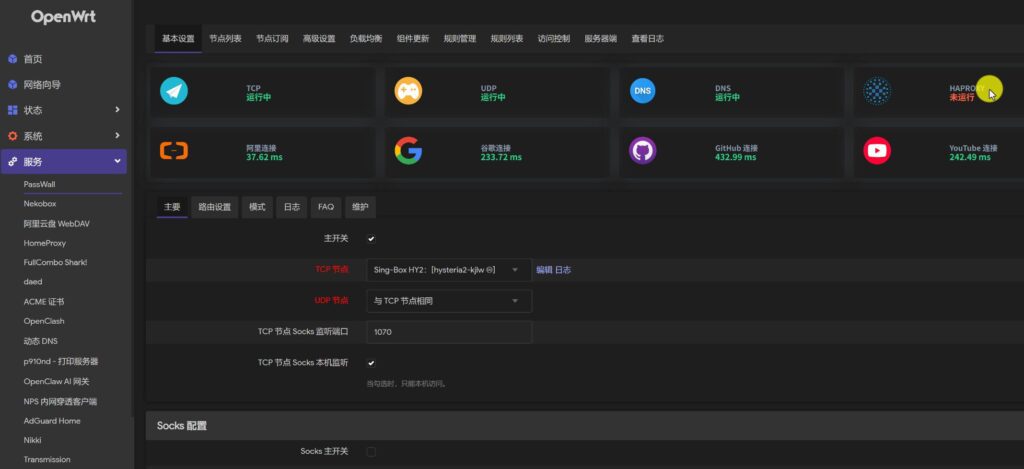Click the Google logo icon
This screenshot has height=469, width=1024.
pos(408,151)
